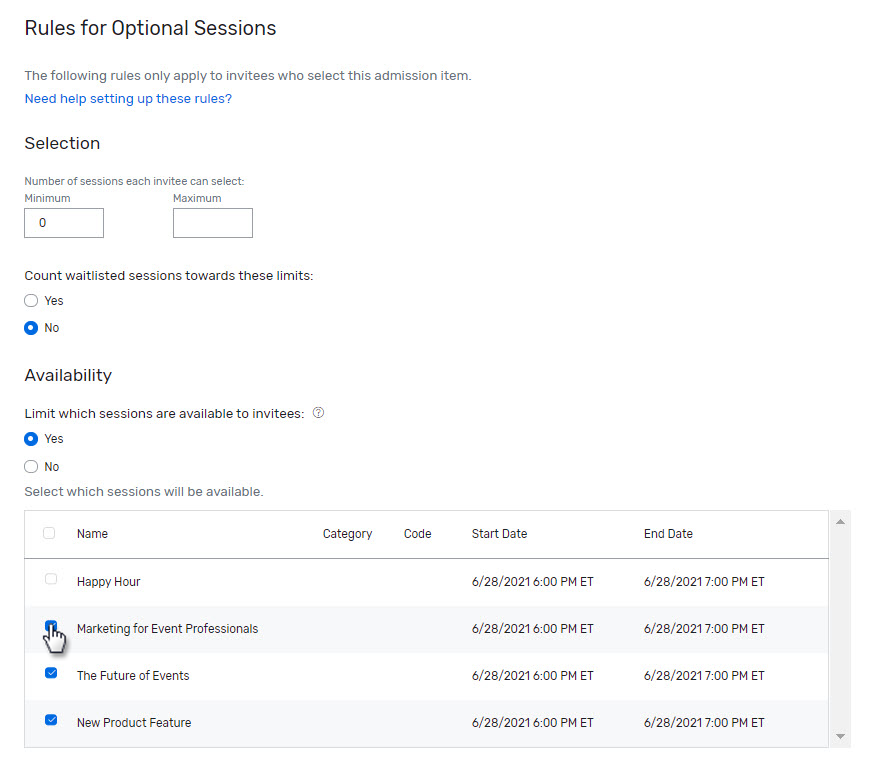Select Yes under limit sessions availability
871x770 pixels.
coord(31,438)
